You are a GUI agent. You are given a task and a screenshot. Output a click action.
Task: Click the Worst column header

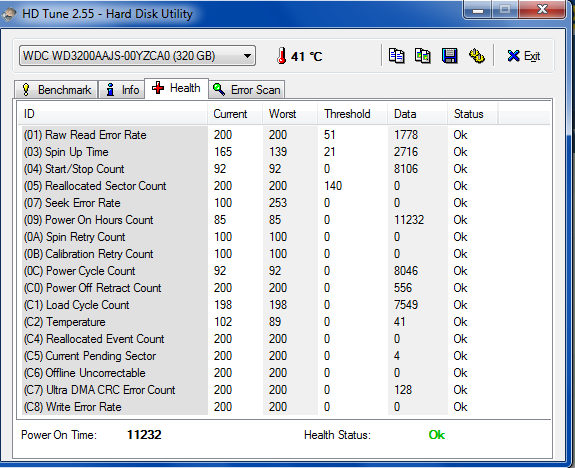[290, 114]
